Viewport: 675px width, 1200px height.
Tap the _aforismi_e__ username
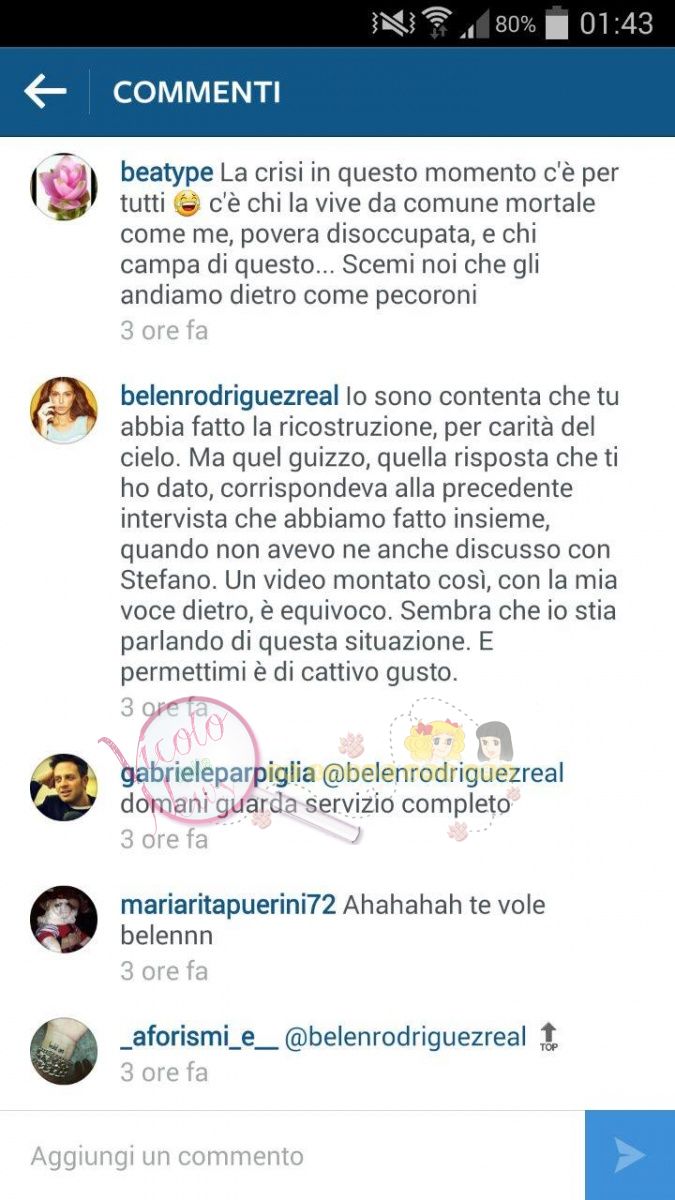click(199, 1037)
